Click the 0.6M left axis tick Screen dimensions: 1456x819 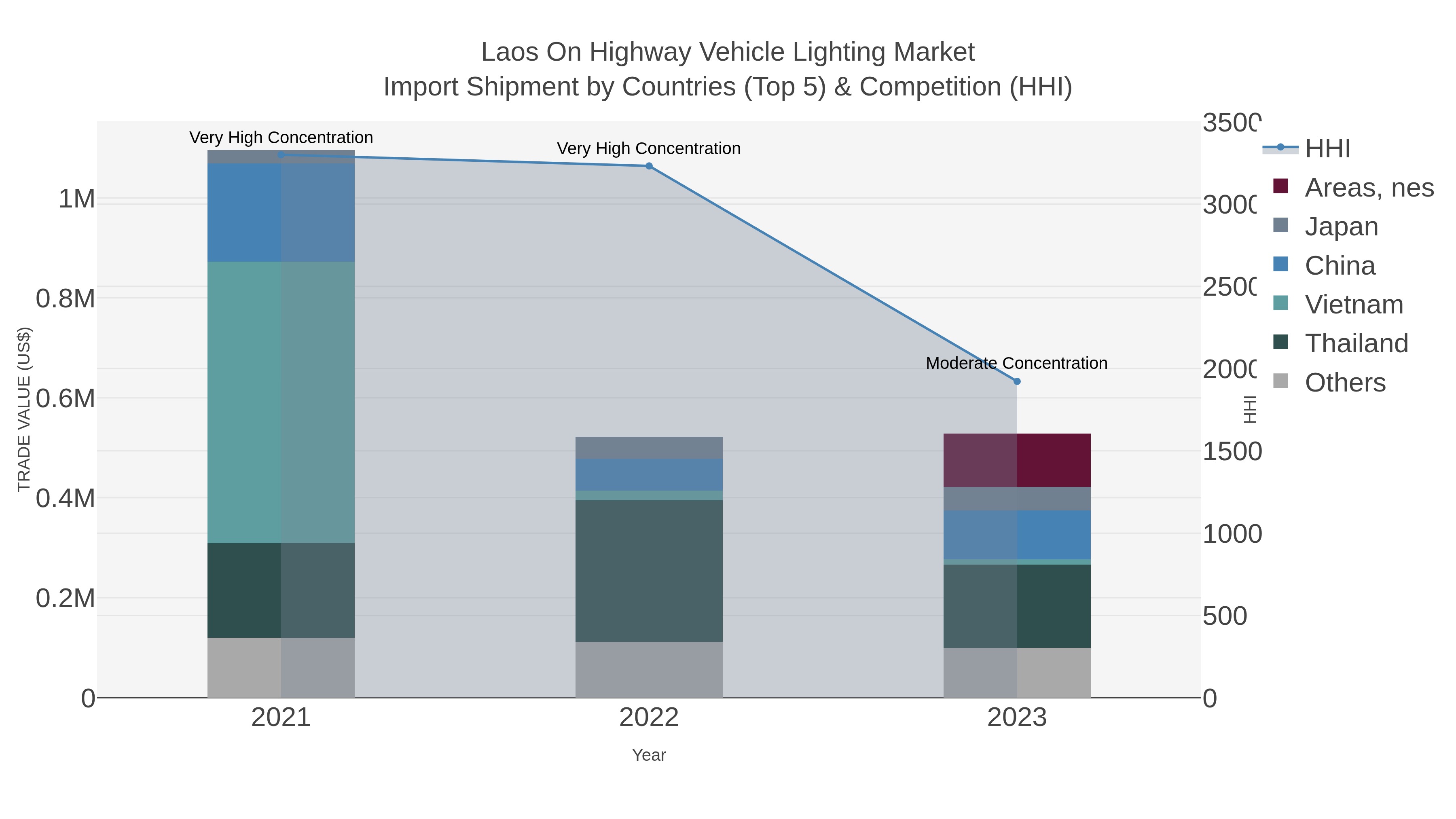coord(66,398)
